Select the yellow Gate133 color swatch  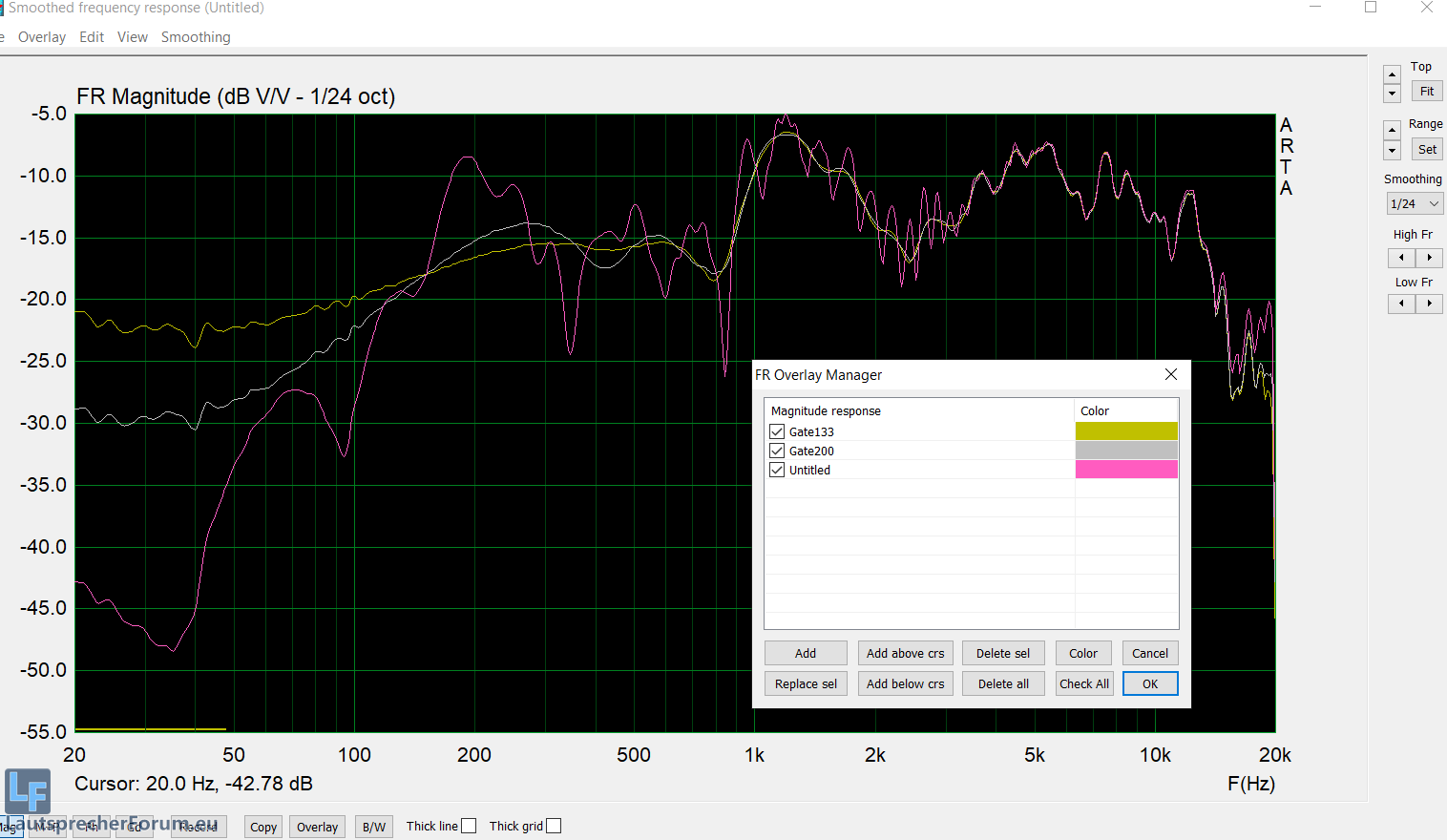(1126, 431)
